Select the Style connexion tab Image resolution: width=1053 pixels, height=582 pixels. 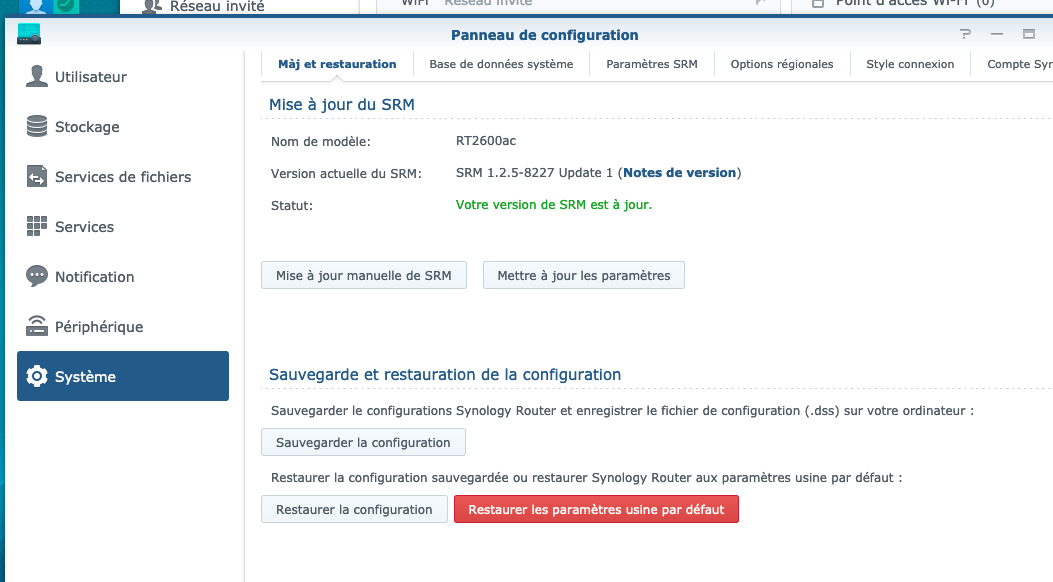tap(910, 64)
